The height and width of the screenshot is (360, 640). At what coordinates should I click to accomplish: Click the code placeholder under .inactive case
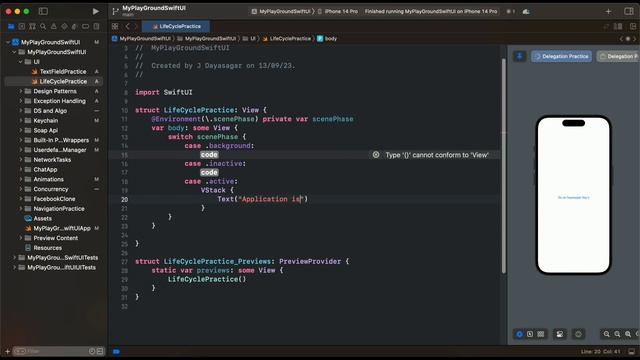pyautogui.click(x=209, y=172)
